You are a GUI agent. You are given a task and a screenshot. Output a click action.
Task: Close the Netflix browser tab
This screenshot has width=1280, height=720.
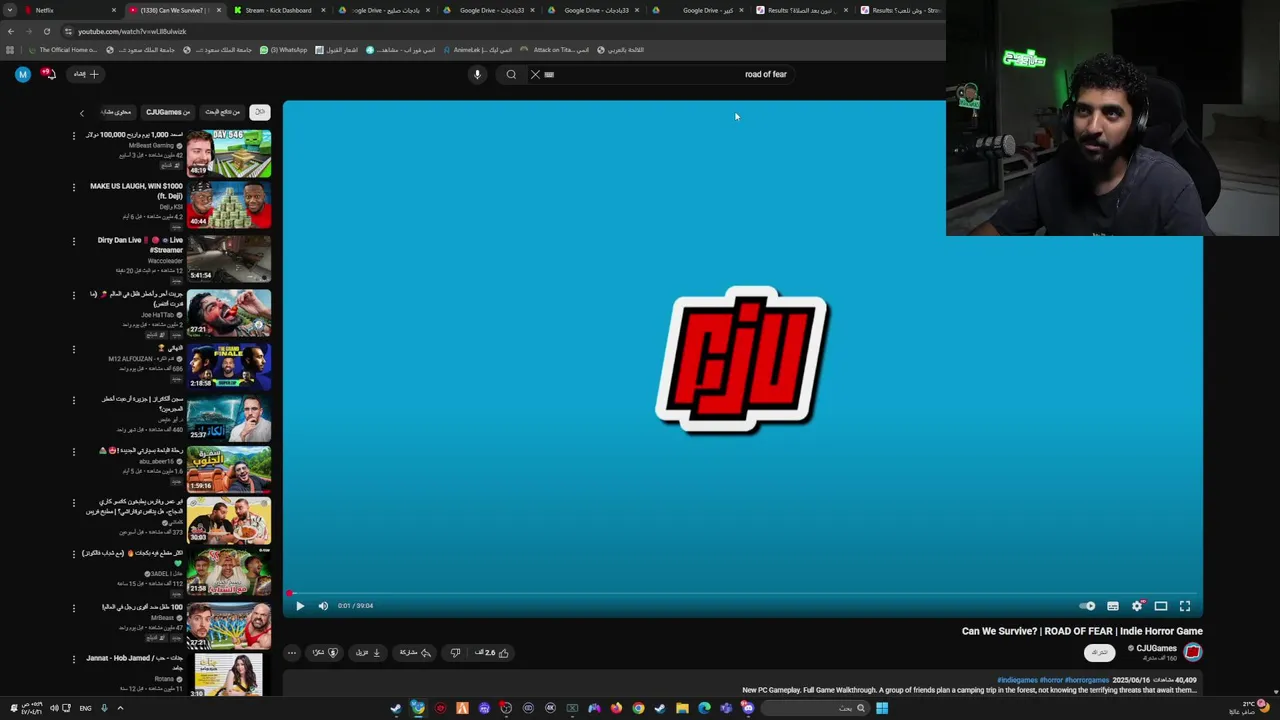tap(113, 10)
